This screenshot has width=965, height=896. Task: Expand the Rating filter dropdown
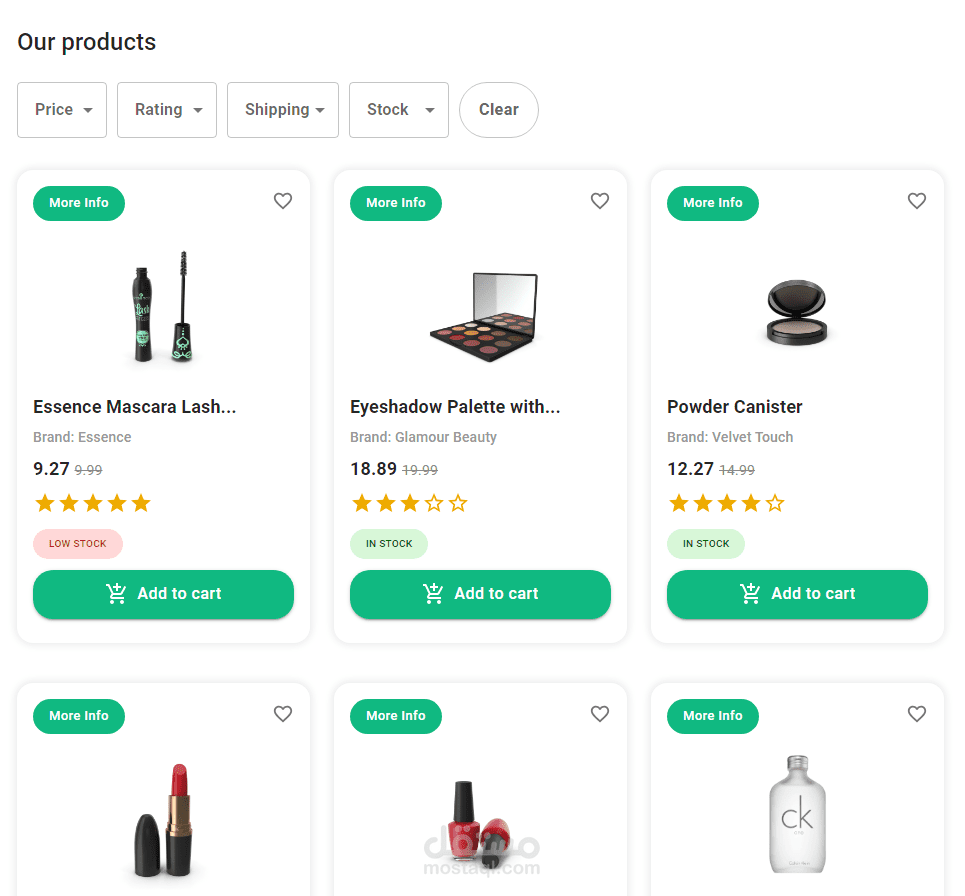tap(167, 110)
